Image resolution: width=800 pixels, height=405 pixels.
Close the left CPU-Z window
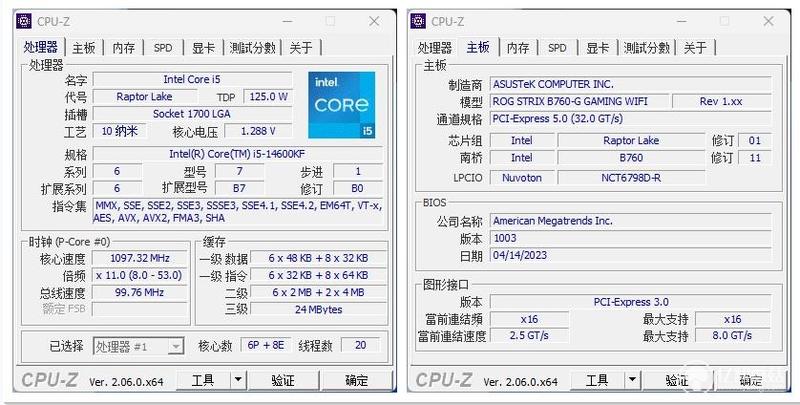tap(374, 21)
